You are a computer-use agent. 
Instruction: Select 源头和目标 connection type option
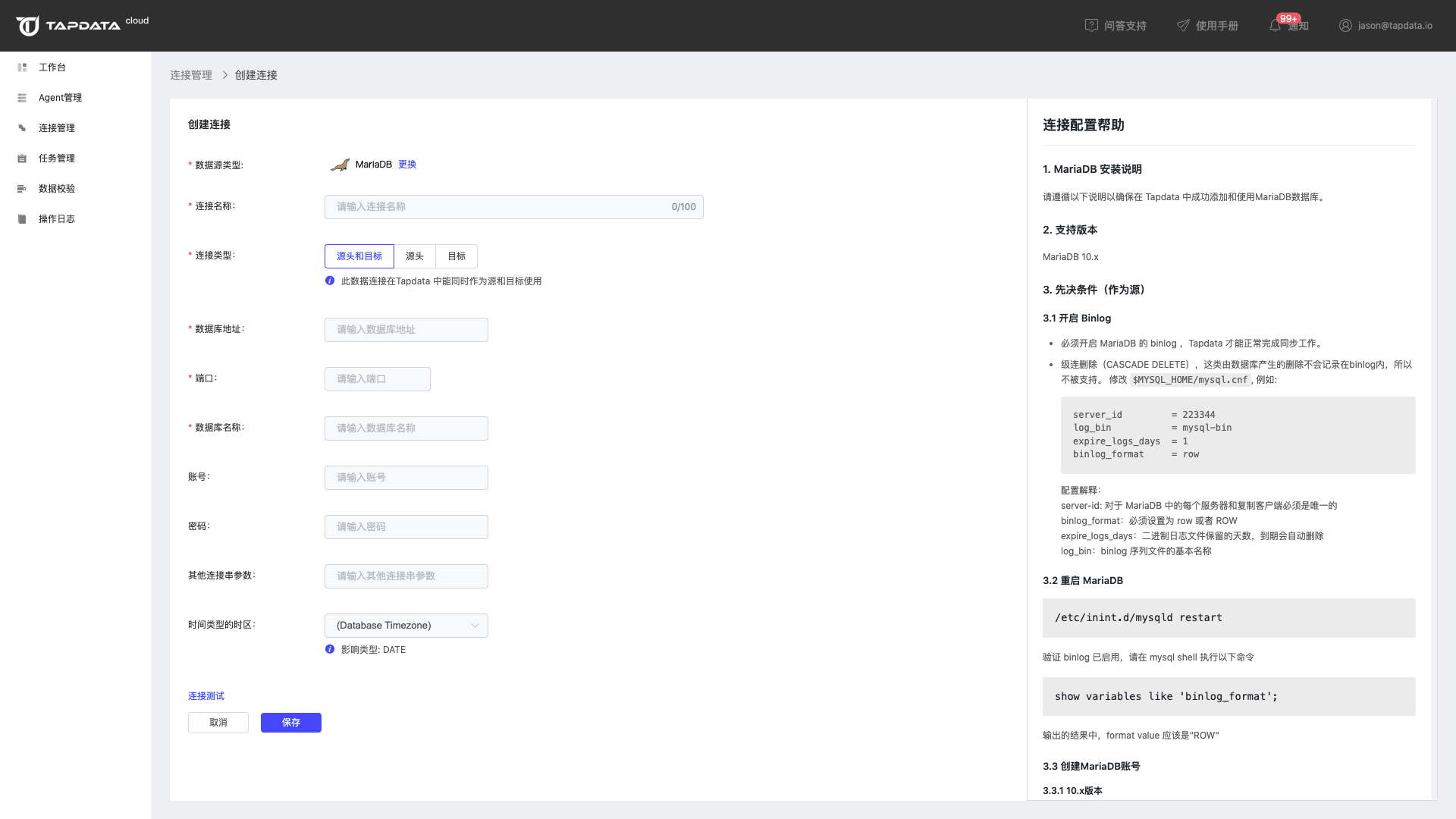[x=359, y=256]
